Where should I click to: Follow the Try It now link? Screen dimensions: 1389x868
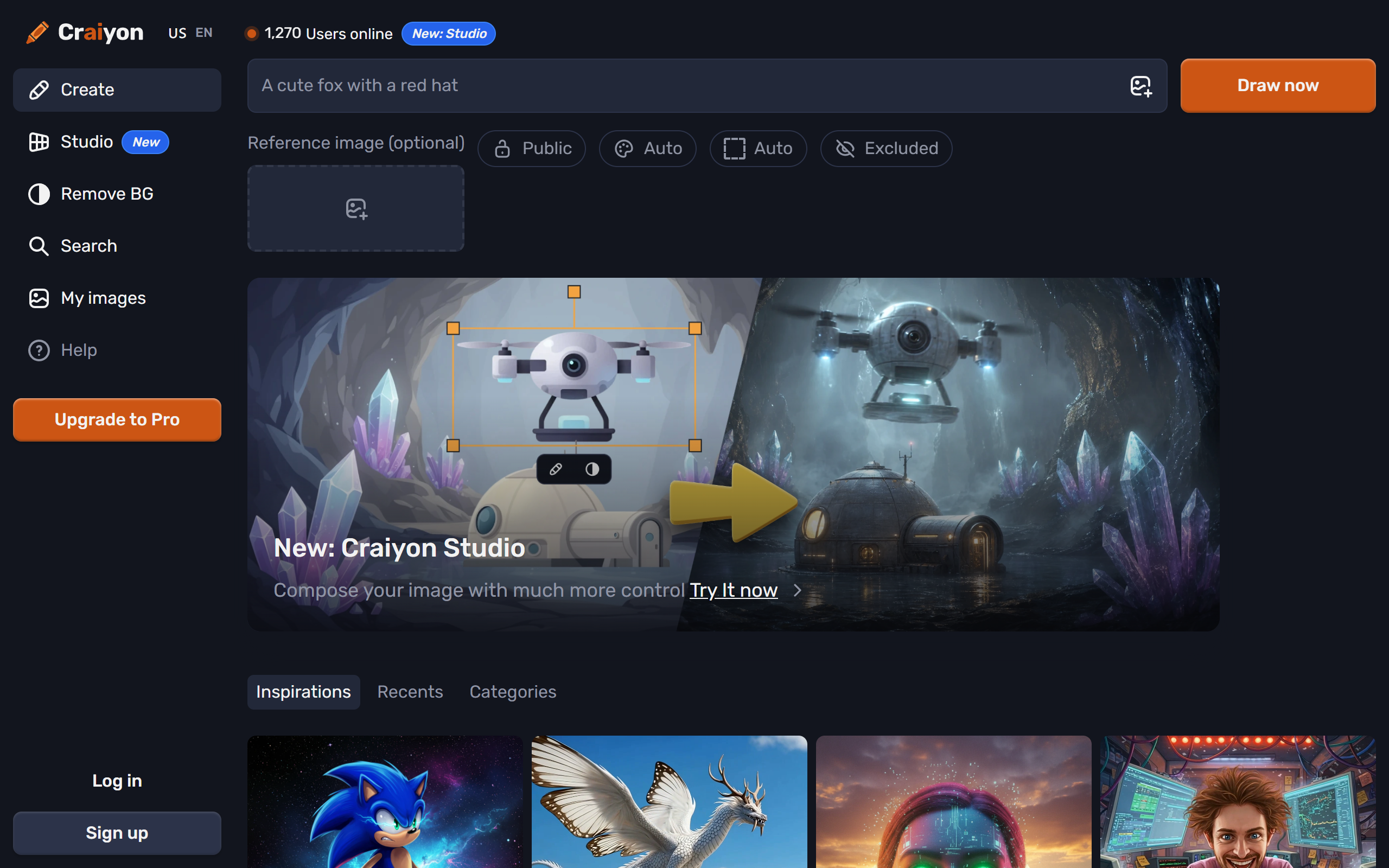(x=734, y=590)
